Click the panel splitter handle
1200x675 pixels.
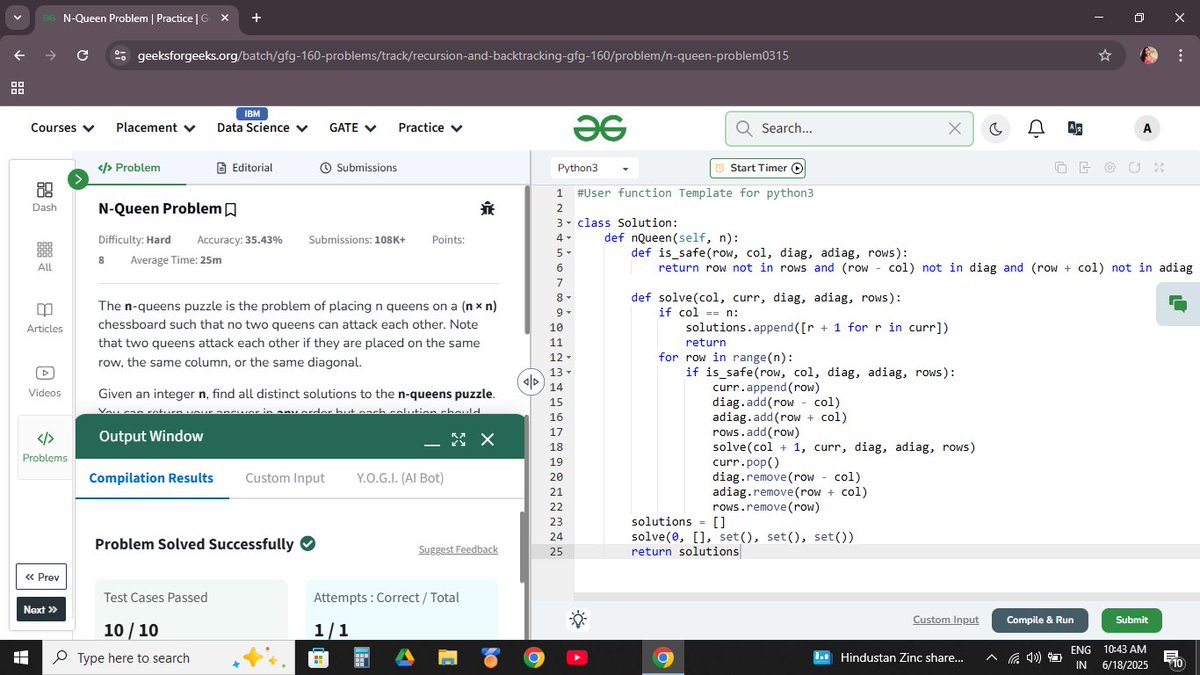coord(530,381)
